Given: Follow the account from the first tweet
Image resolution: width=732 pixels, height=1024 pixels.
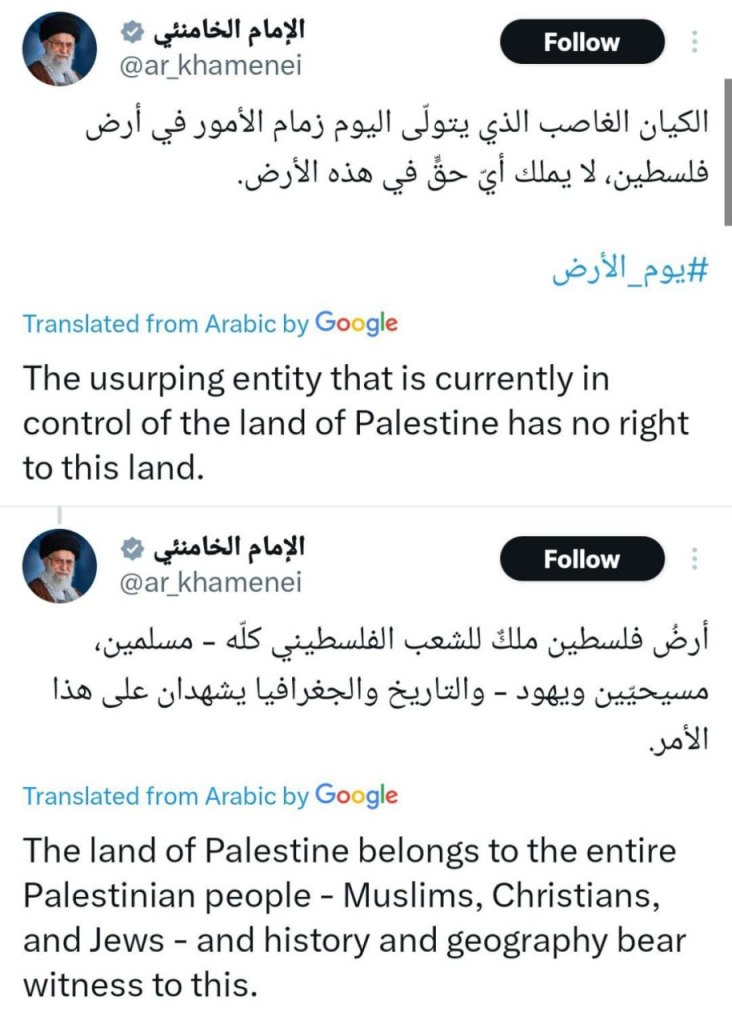Looking at the screenshot, I should point(581,42).
